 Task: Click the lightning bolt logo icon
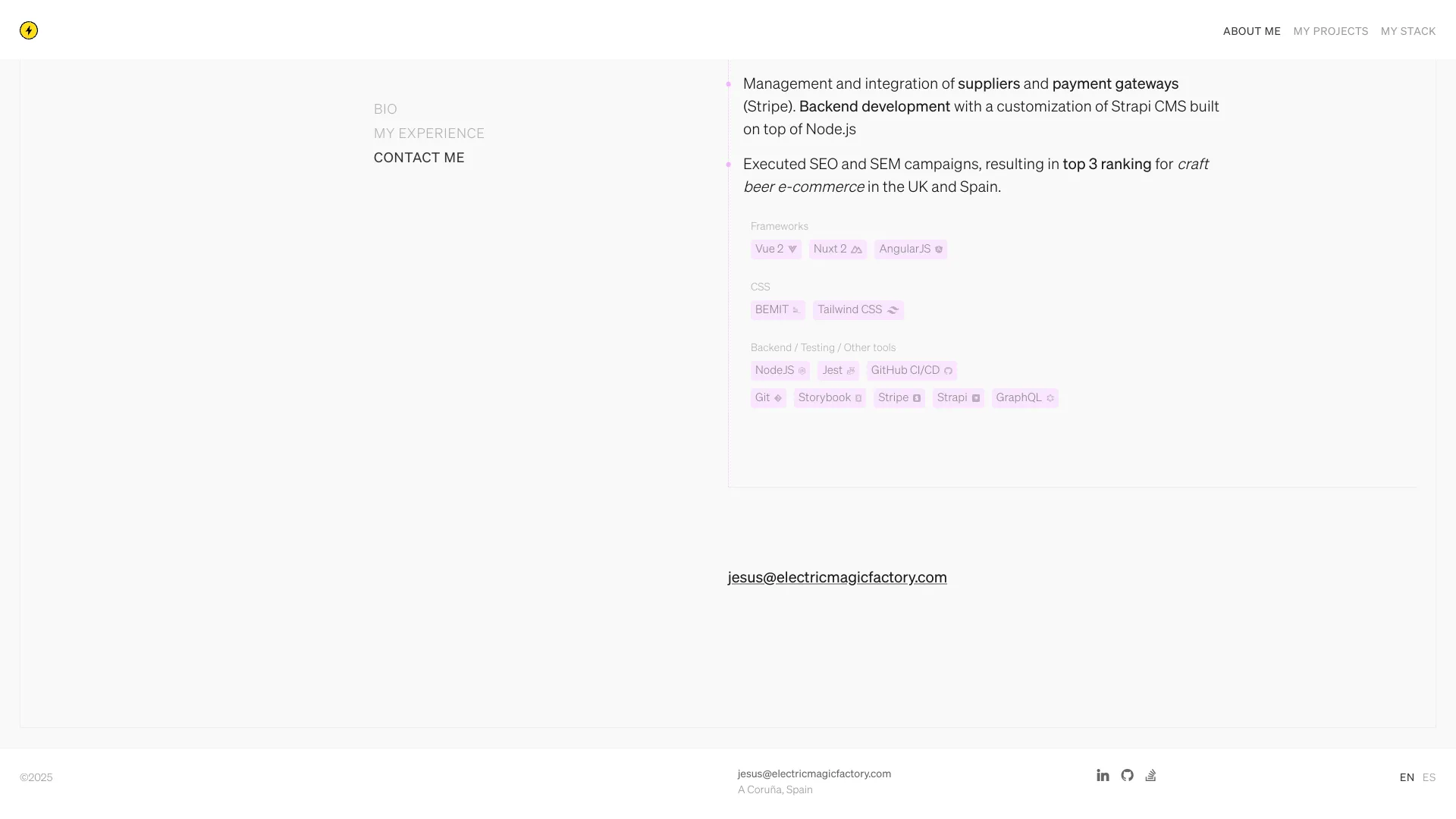pos(29,30)
